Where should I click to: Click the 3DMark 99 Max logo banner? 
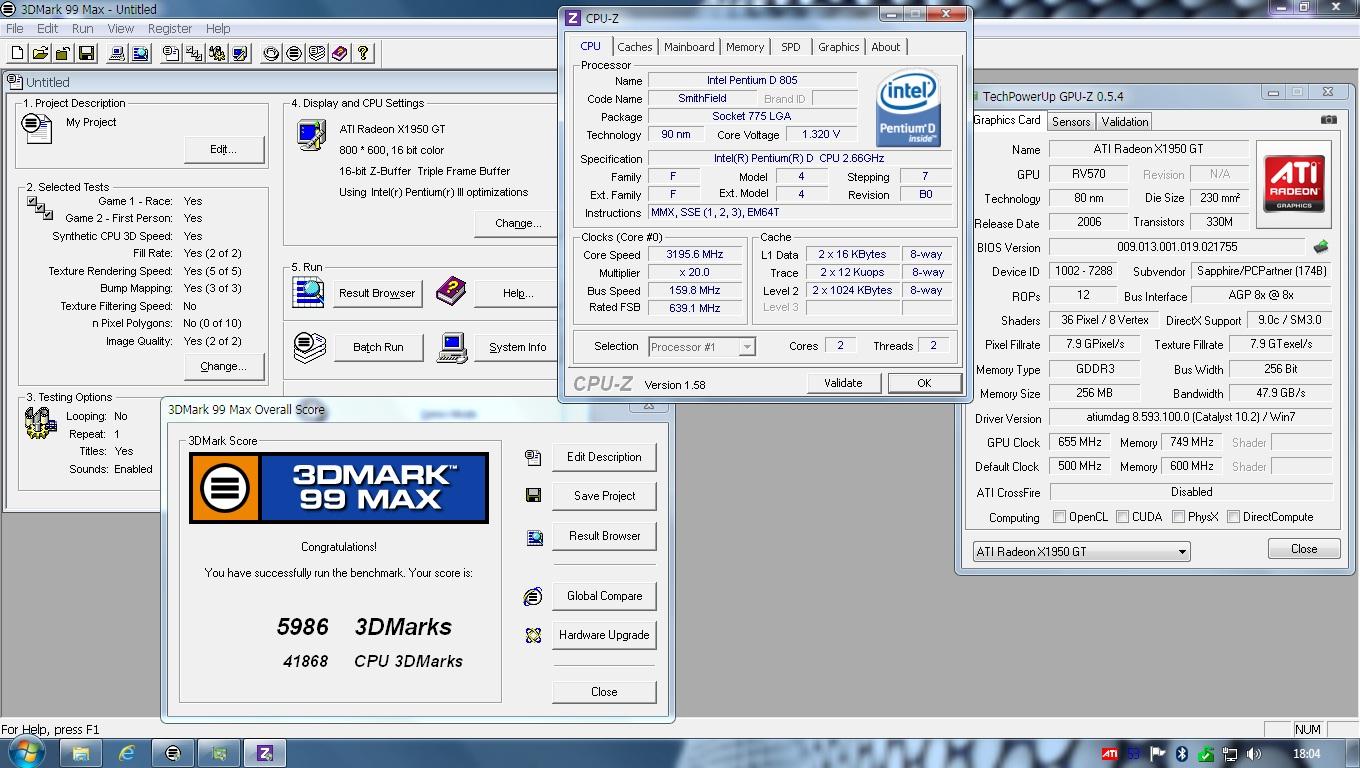tap(339, 488)
